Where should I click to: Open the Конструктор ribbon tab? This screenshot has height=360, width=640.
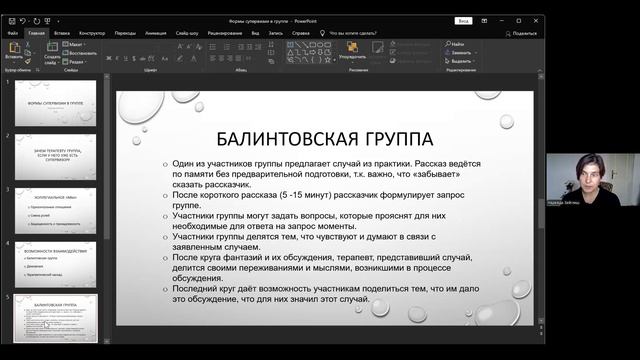coord(92,33)
